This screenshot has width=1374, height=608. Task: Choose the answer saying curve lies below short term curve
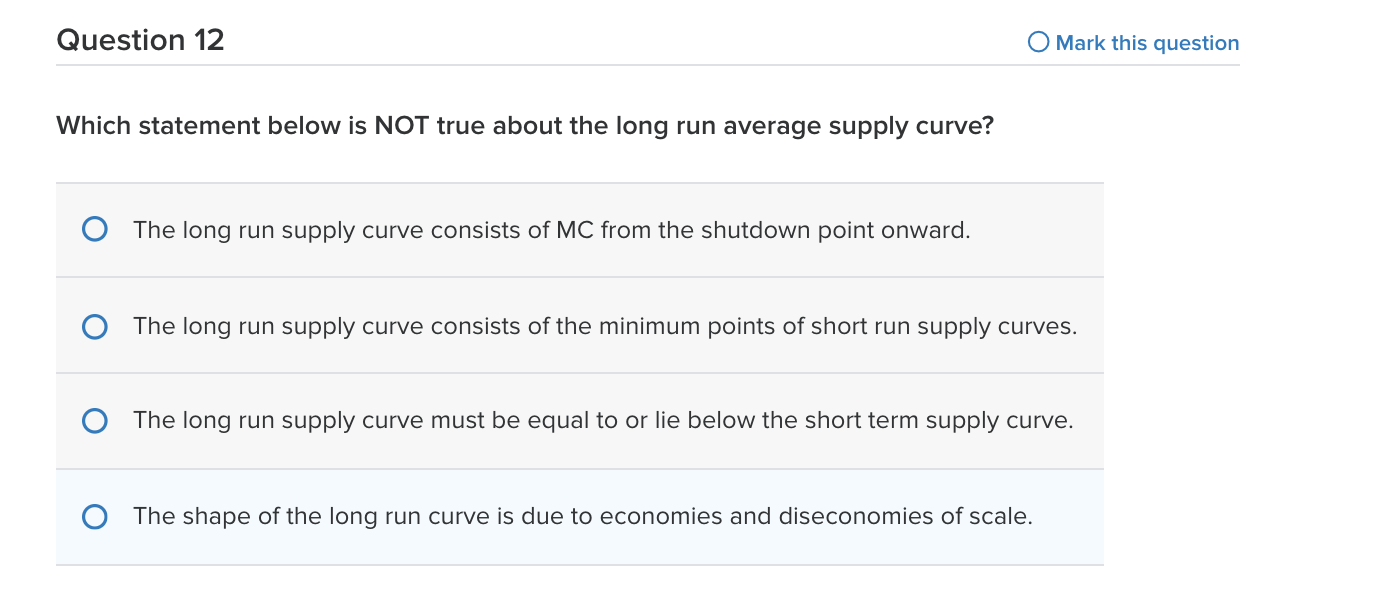pyautogui.click(x=602, y=420)
